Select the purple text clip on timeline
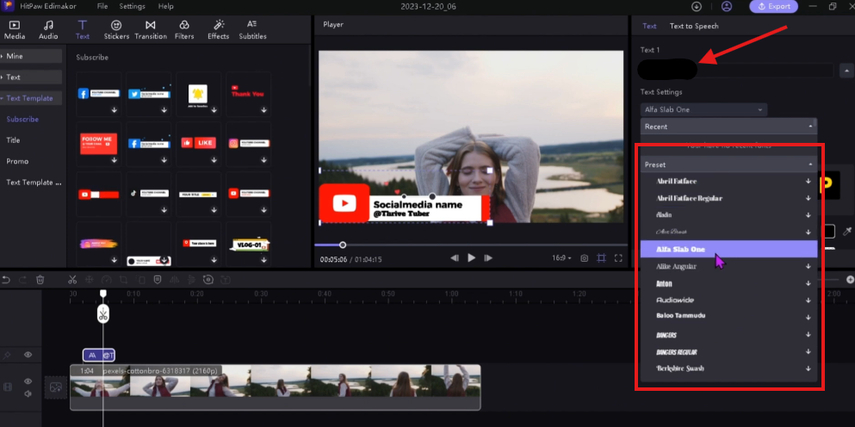855x427 pixels. point(99,356)
